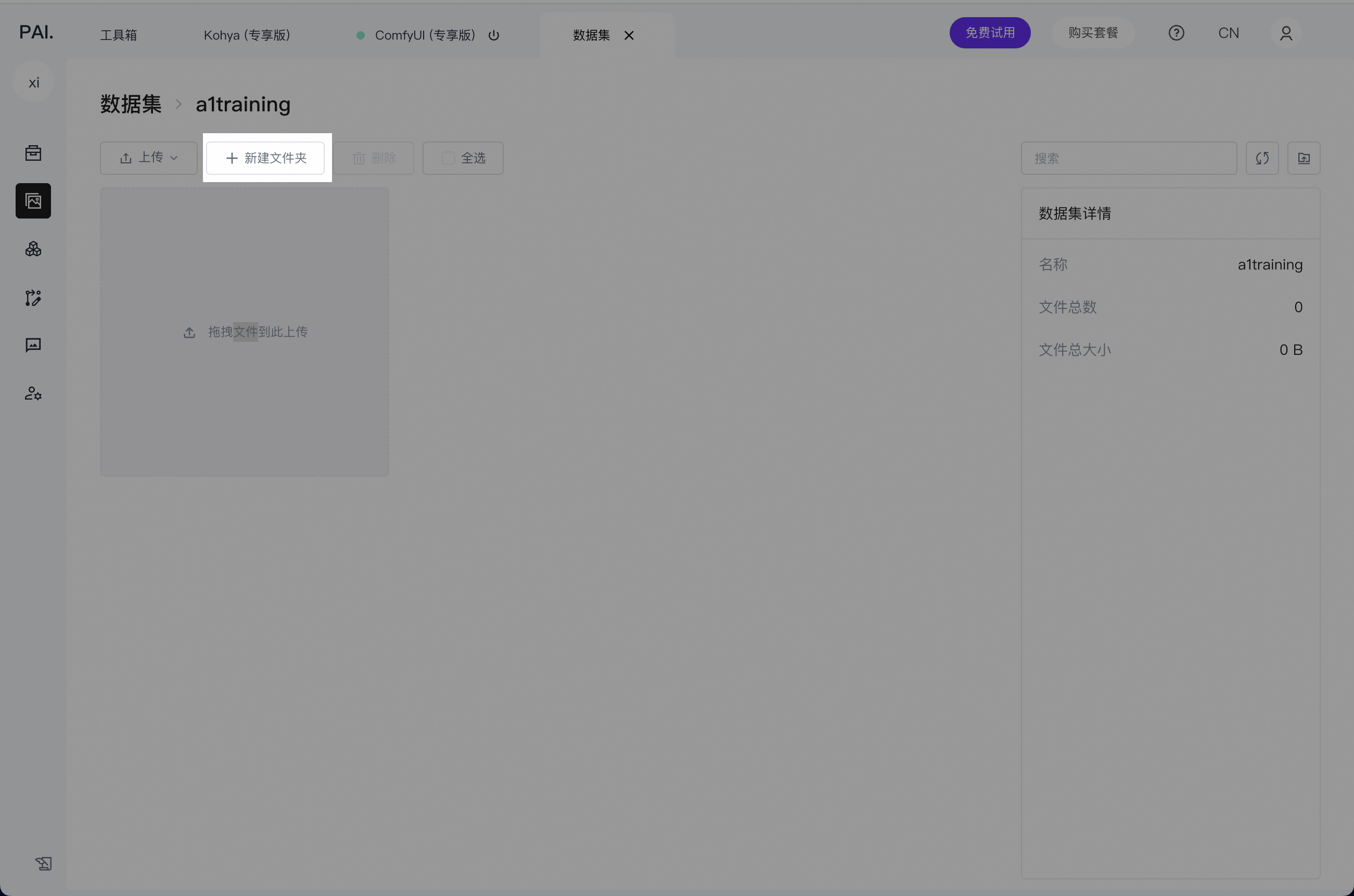
Task: Collapse sidebar using bottom-left icon
Action: point(43,863)
